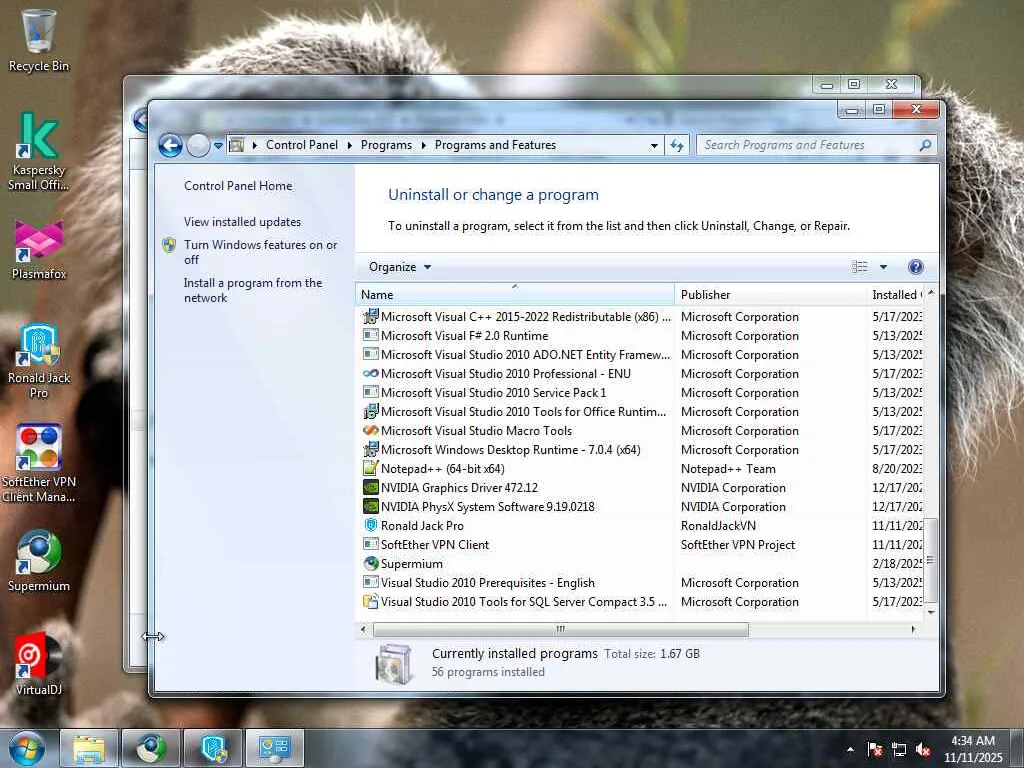Screen dimensions: 1024x768
Task: Launch Supermium desktop shortcut
Action: coord(39,560)
